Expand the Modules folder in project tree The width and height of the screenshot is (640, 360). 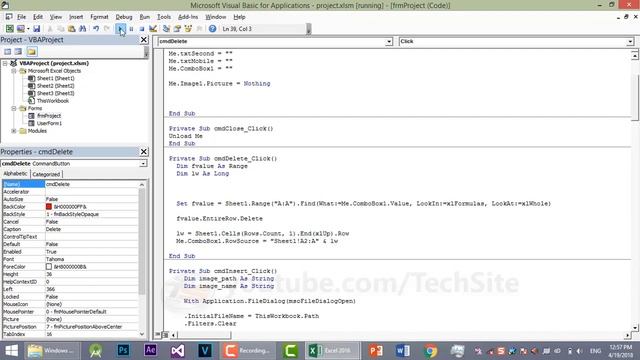(14, 131)
